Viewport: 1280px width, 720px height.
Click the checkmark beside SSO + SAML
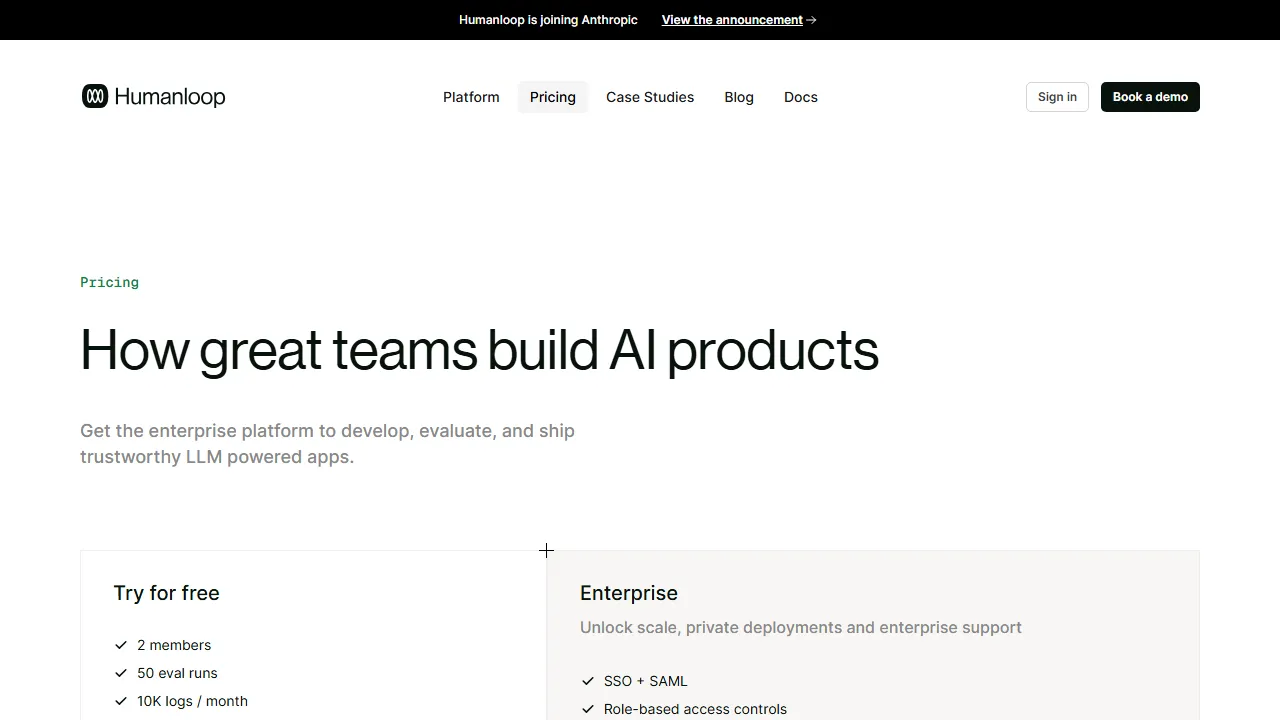click(588, 681)
